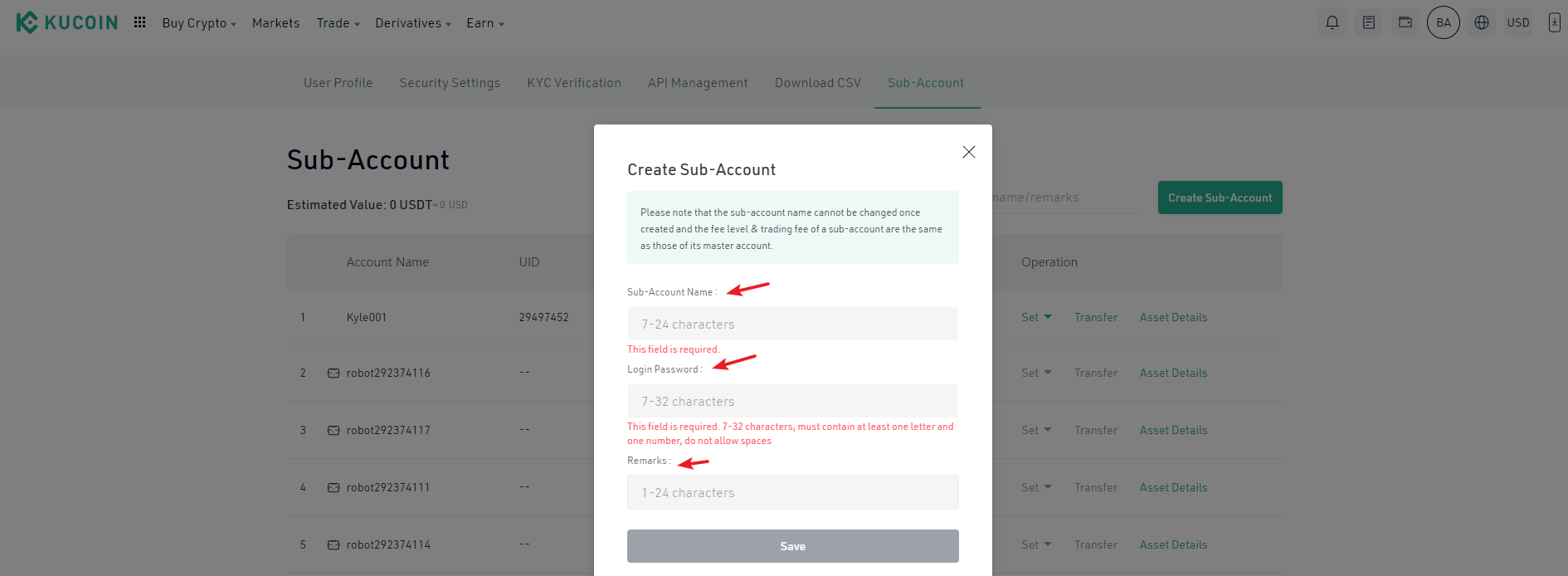The height and width of the screenshot is (576, 1568).
Task: Click the BA profile avatar
Action: pyautogui.click(x=1444, y=22)
